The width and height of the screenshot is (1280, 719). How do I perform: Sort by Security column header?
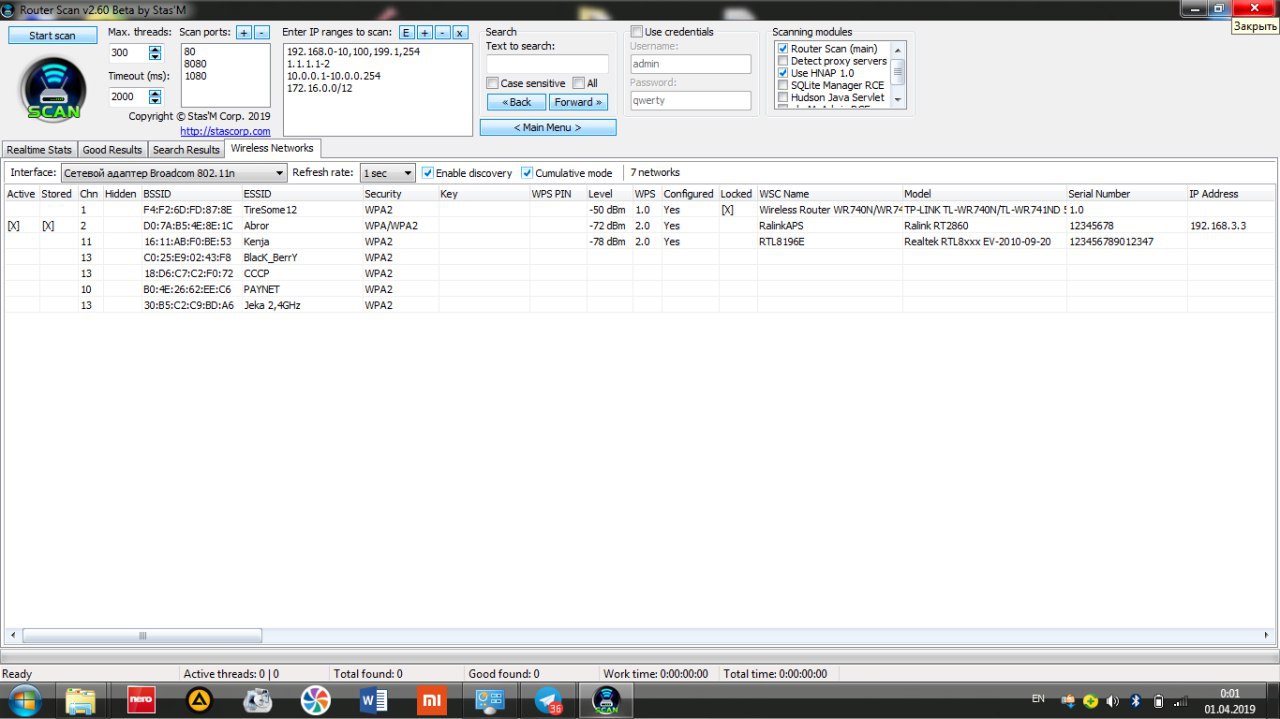[x=399, y=194]
